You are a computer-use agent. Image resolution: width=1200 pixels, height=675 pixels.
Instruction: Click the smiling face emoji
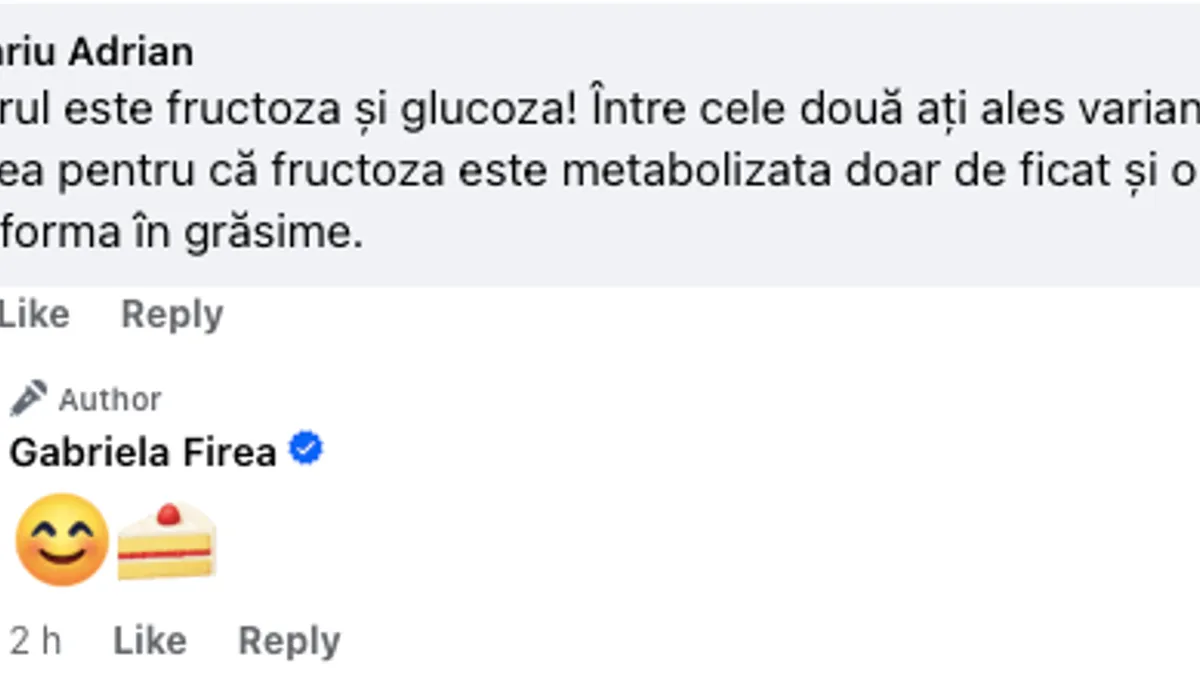62,540
